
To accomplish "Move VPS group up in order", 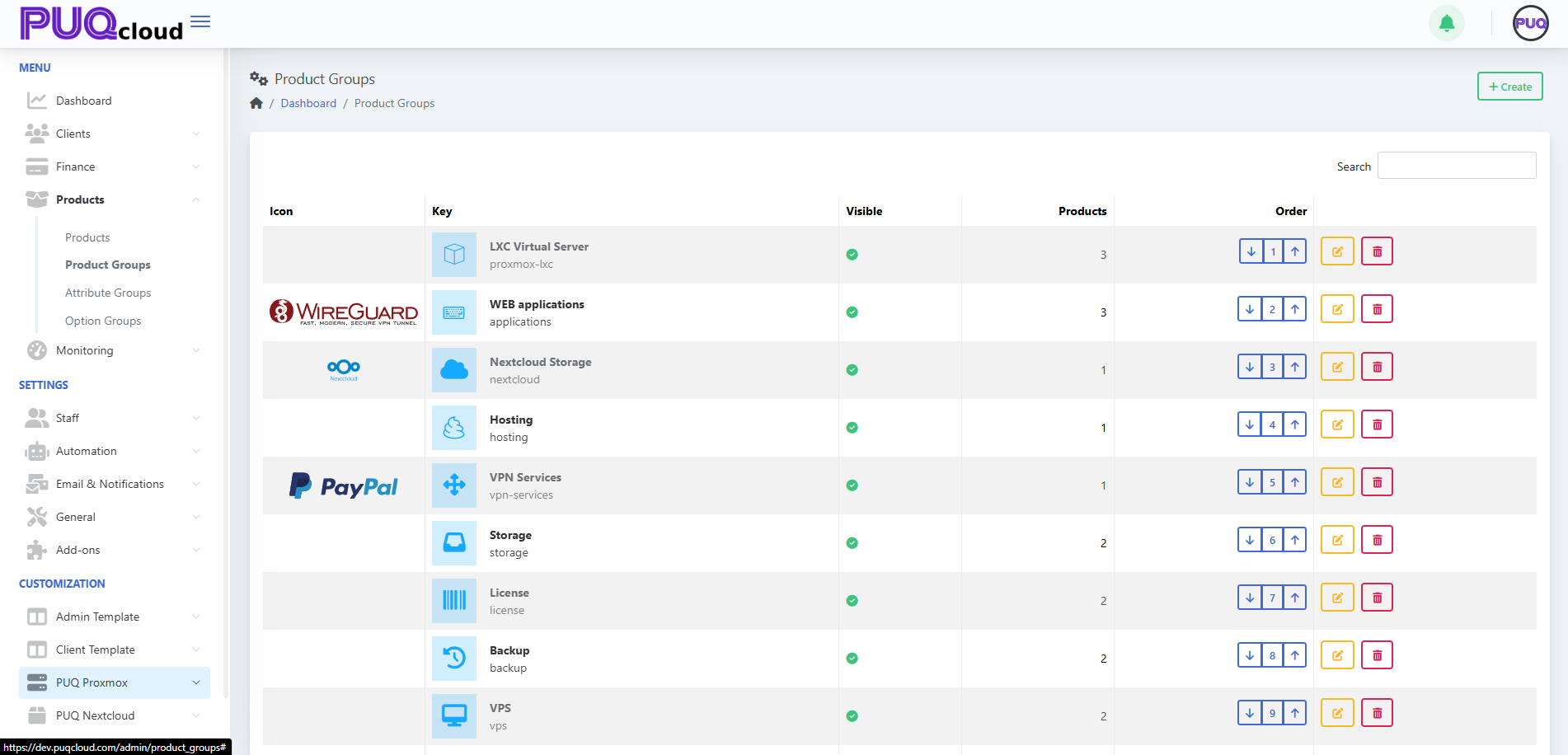I will pos(1295,713).
